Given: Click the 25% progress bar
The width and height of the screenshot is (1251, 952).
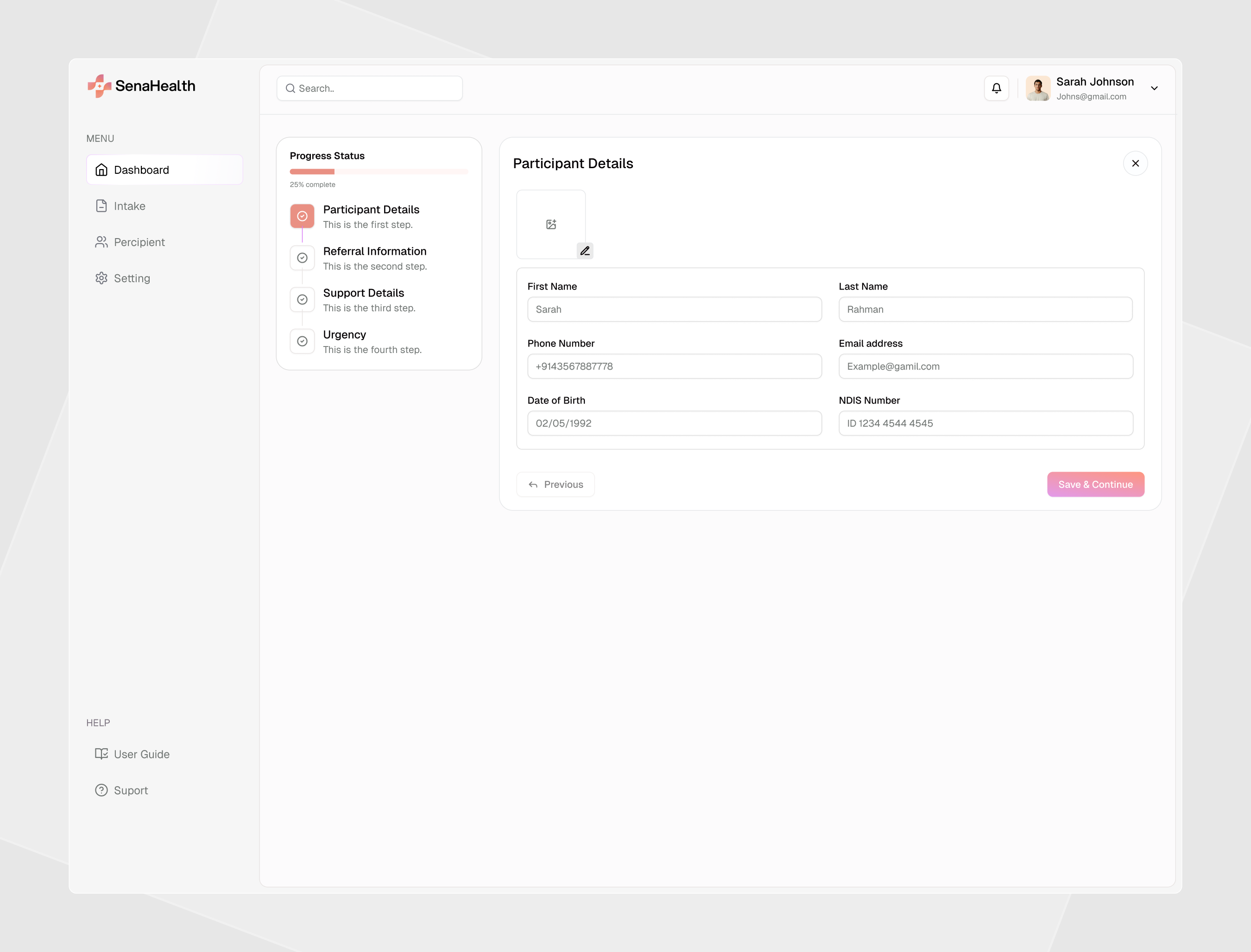Looking at the screenshot, I should 378,171.
